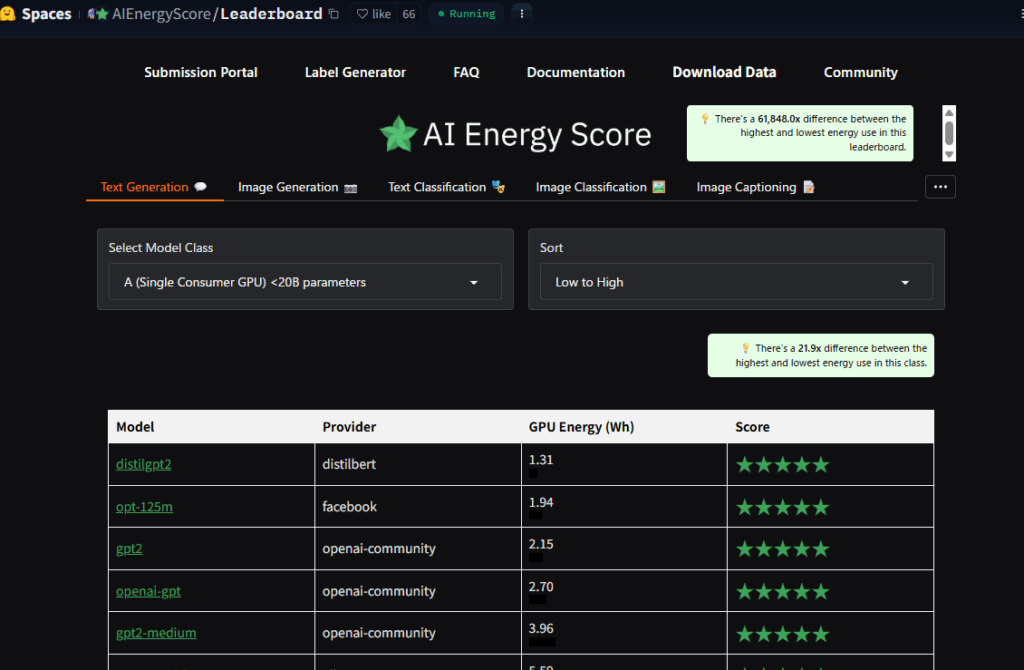
Task: Open the gpt2-medium model link
Action: pos(156,633)
